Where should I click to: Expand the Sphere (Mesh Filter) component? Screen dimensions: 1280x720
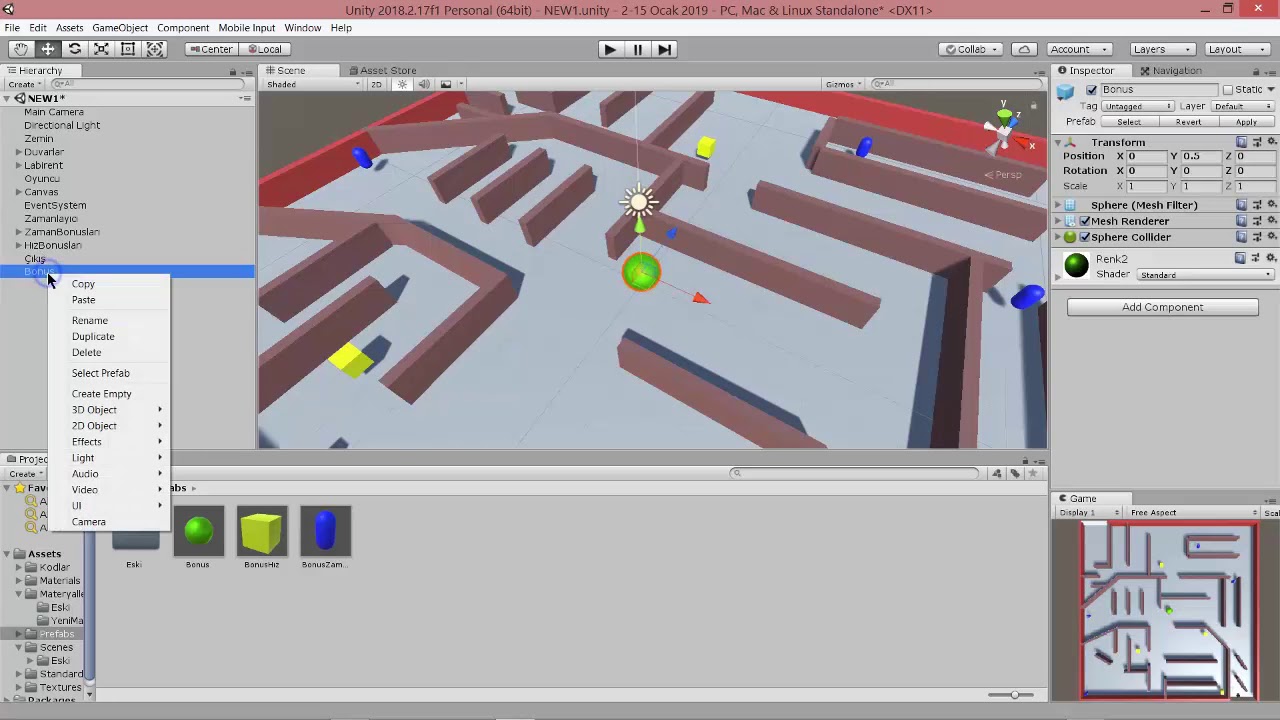click(x=1059, y=205)
